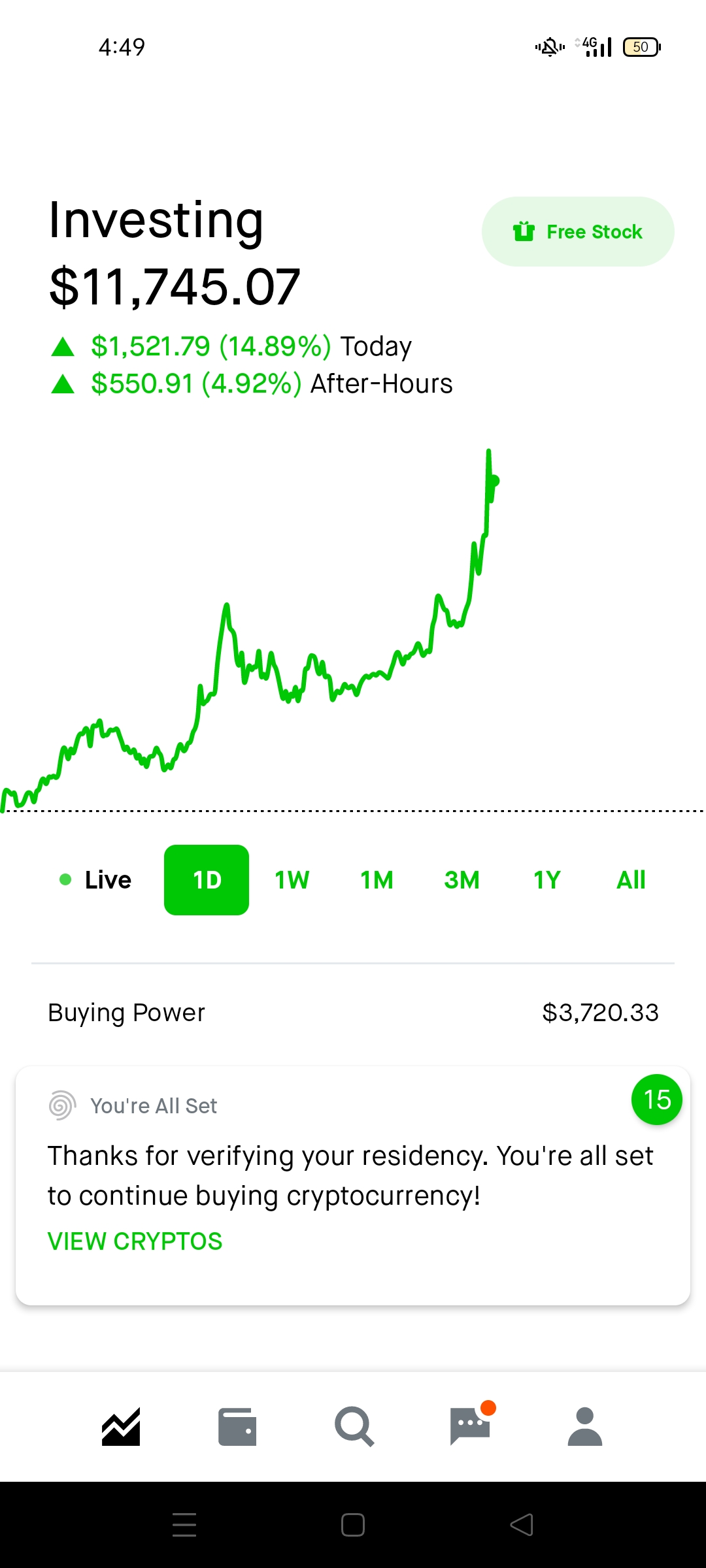Tap the gift icon on Free Stock

click(x=524, y=231)
